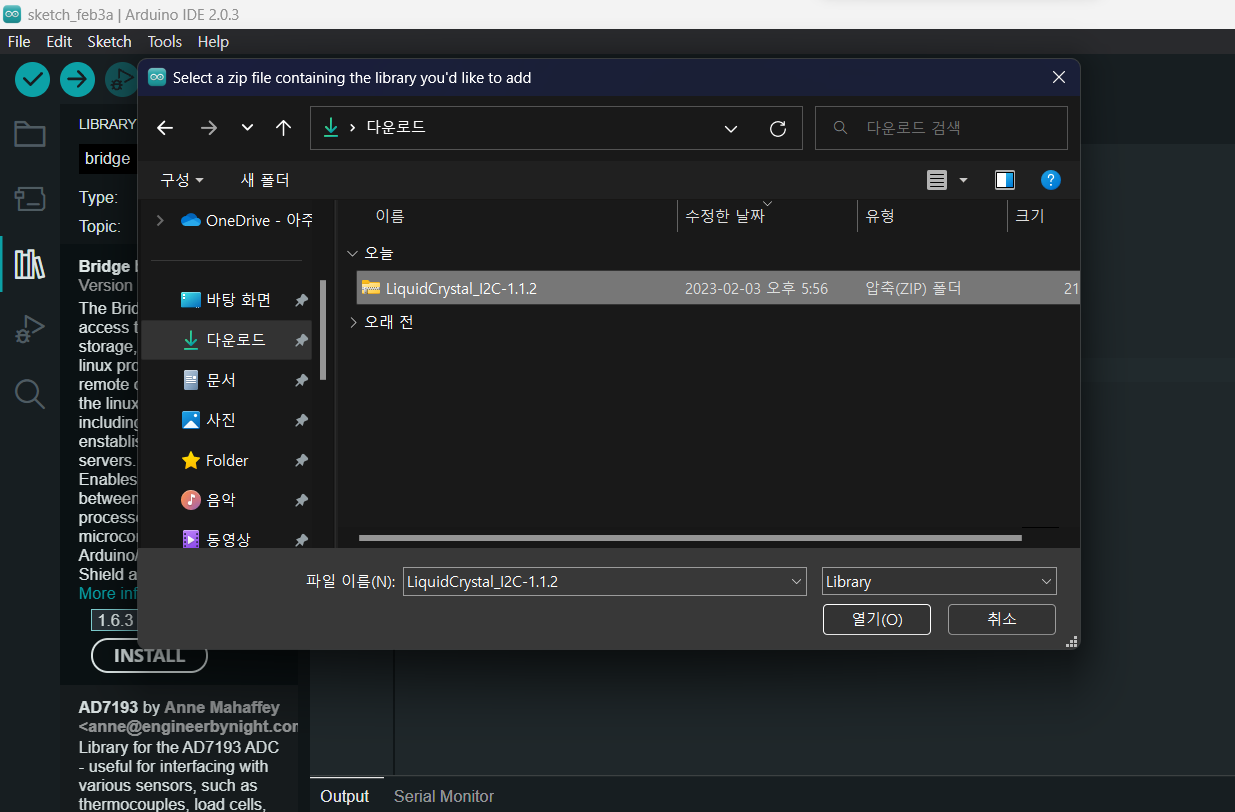
Task: Open the Search magnifier sidebar icon
Action: coord(29,394)
